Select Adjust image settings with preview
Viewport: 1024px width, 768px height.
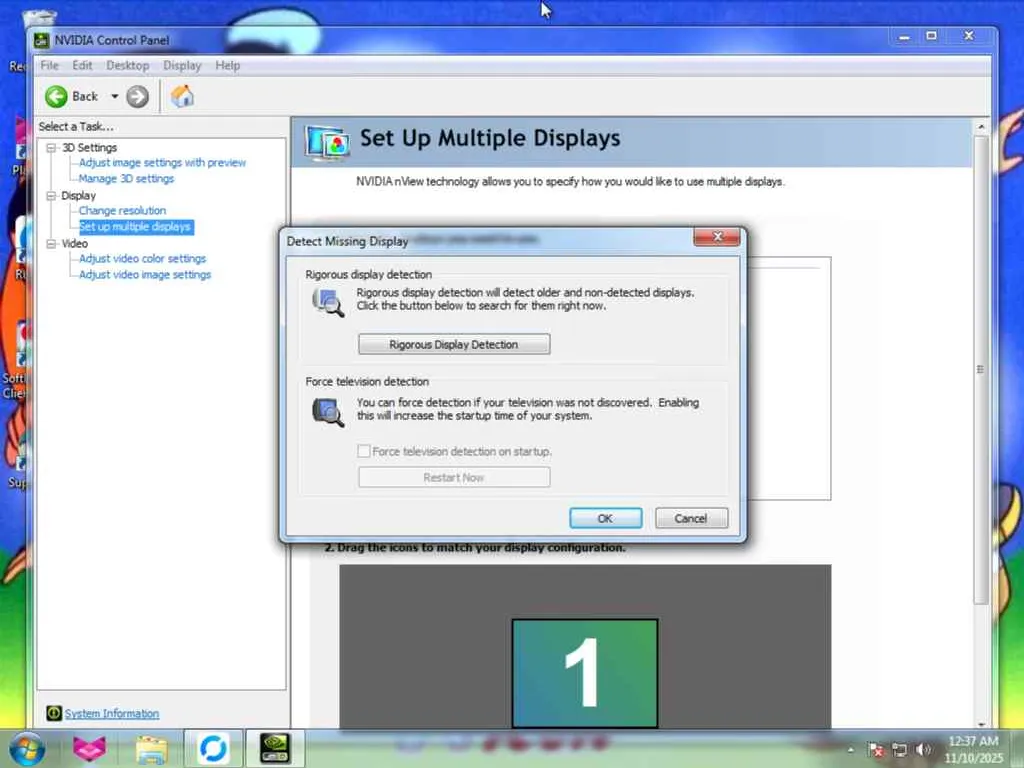pos(162,163)
